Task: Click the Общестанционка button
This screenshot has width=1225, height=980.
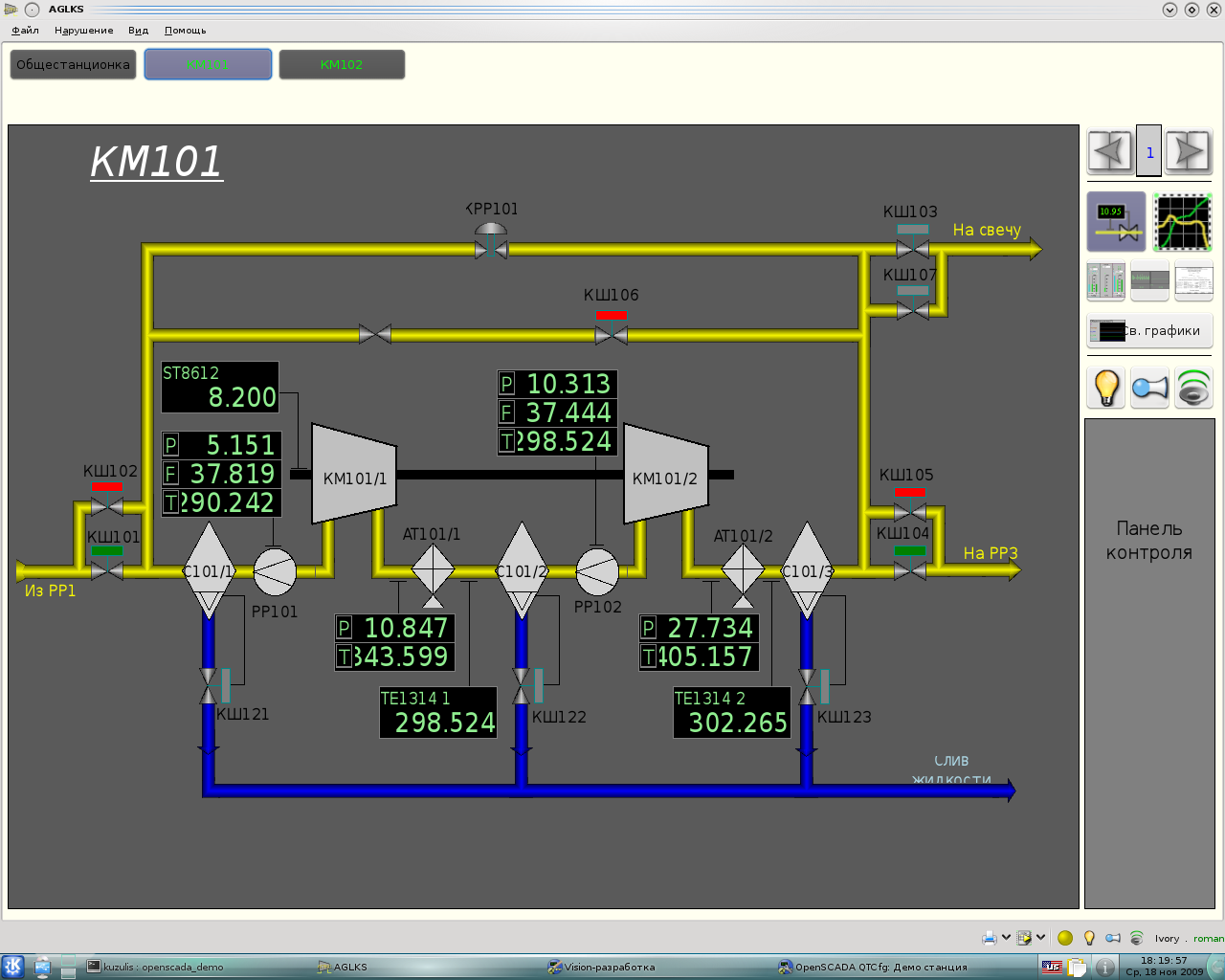Action: [x=73, y=65]
